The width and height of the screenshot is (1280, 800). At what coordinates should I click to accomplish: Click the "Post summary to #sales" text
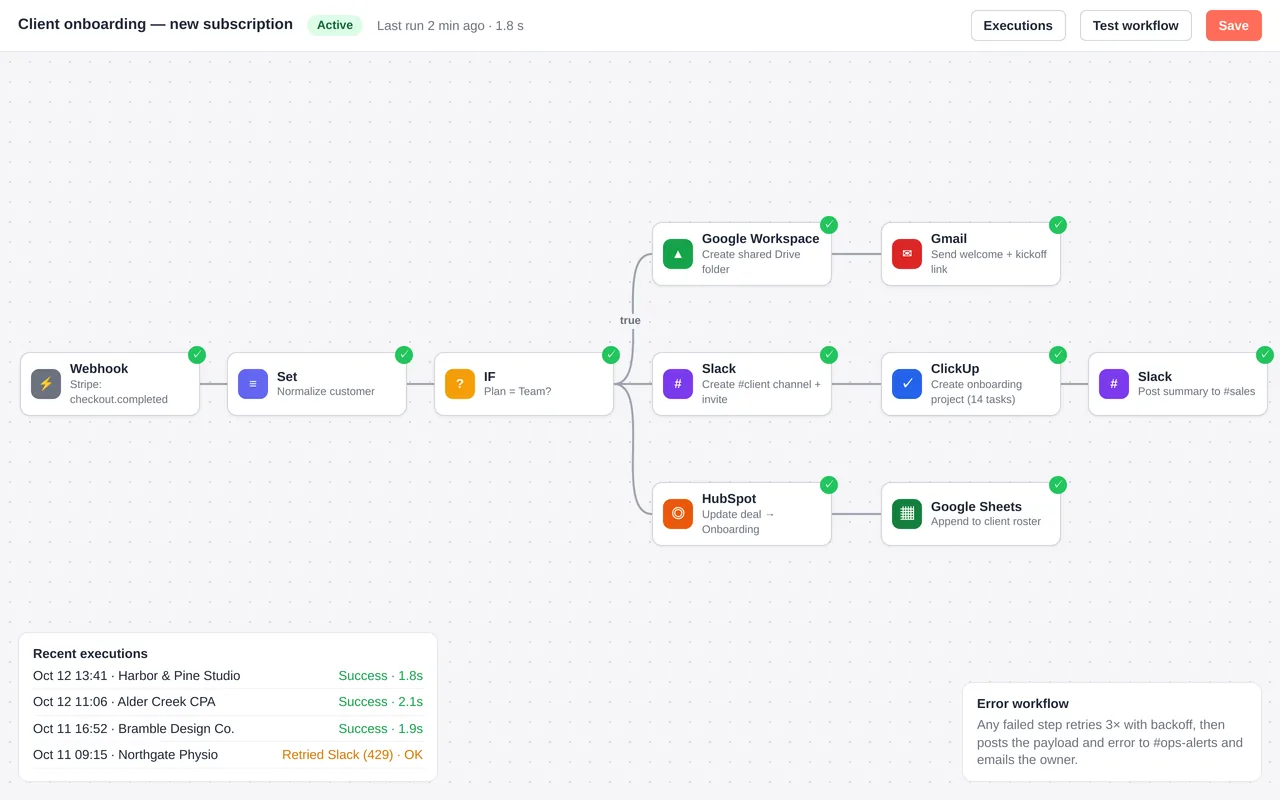click(1196, 392)
